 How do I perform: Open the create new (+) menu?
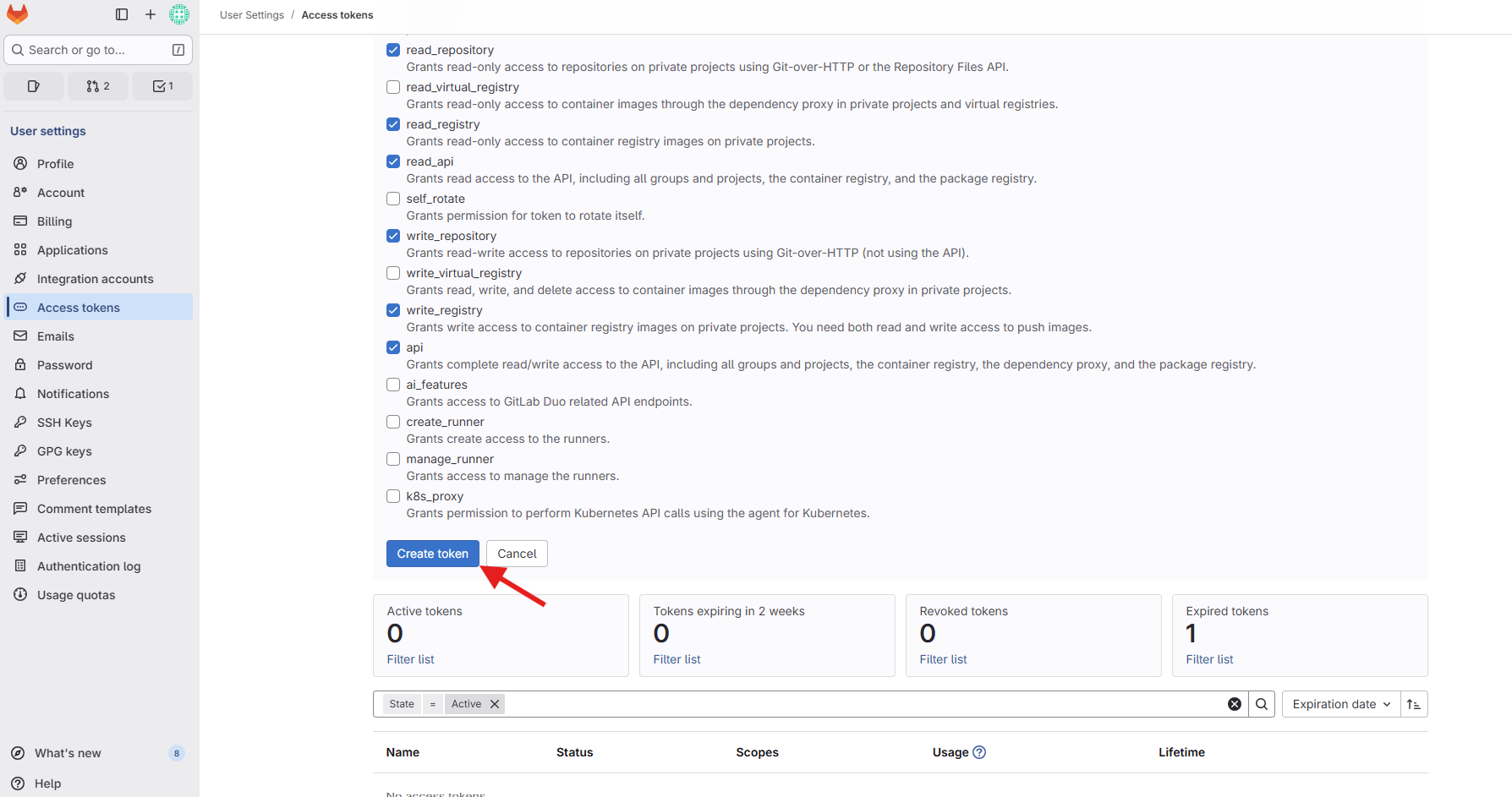(x=151, y=14)
